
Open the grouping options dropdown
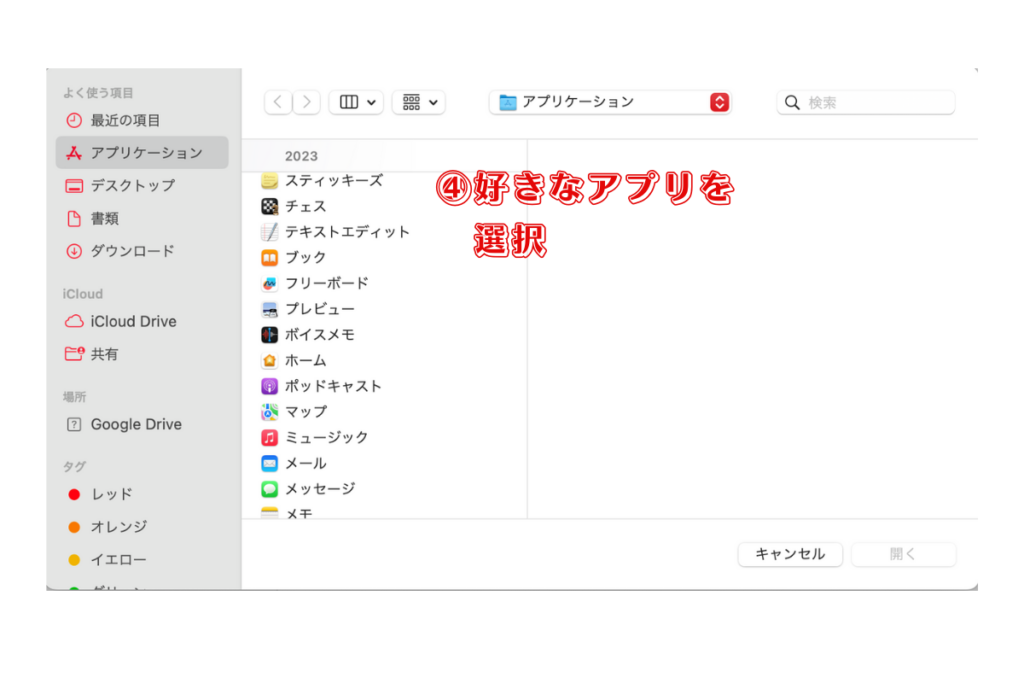pyautogui.click(x=419, y=102)
